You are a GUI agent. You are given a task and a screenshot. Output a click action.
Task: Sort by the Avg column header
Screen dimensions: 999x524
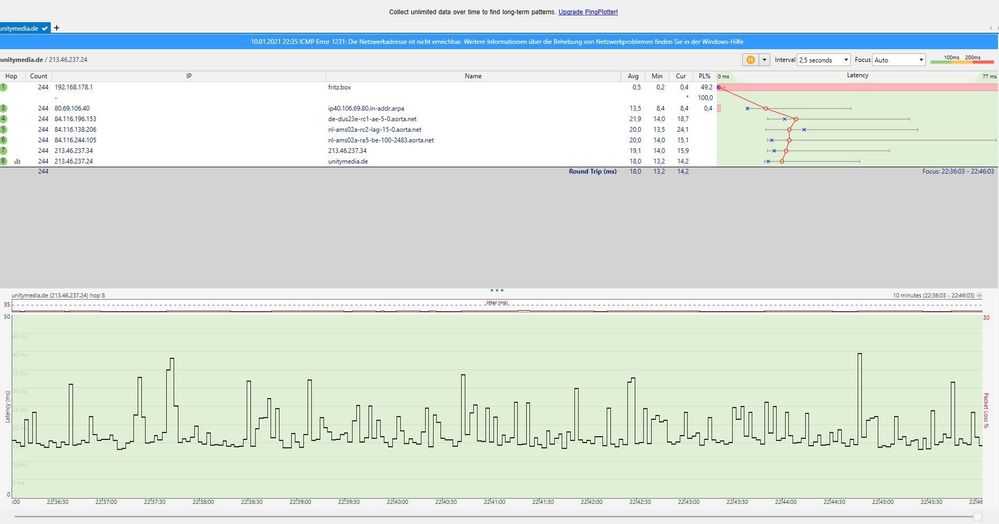point(634,75)
